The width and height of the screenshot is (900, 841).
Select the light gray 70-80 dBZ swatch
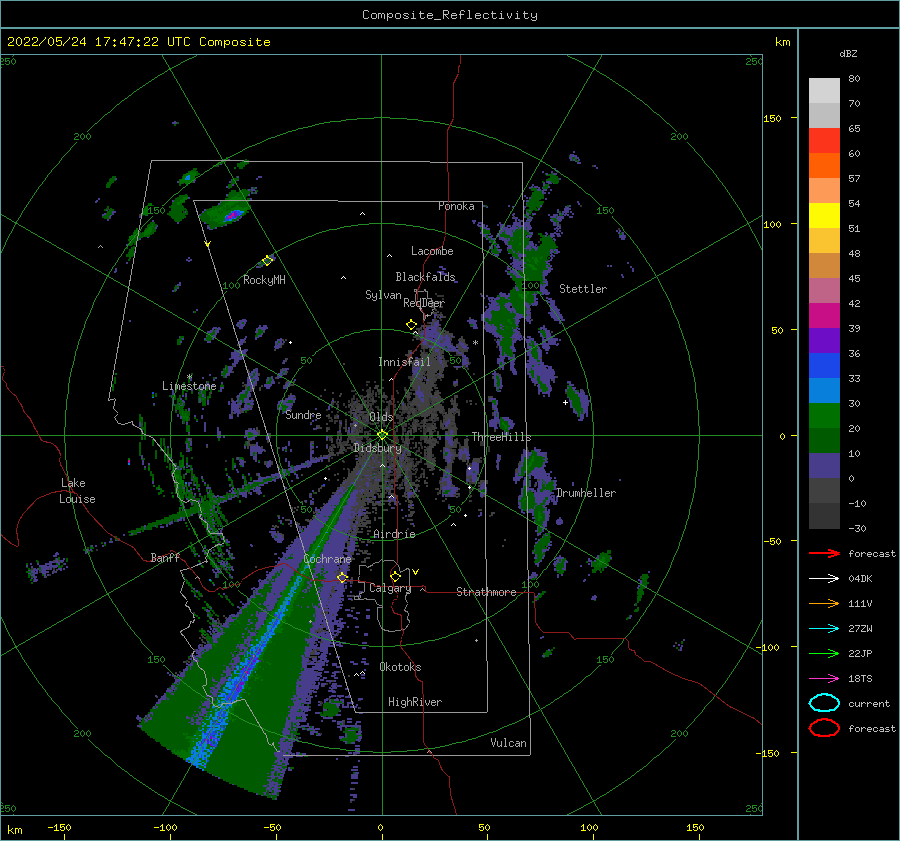pyautogui.click(x=824, y=91)
